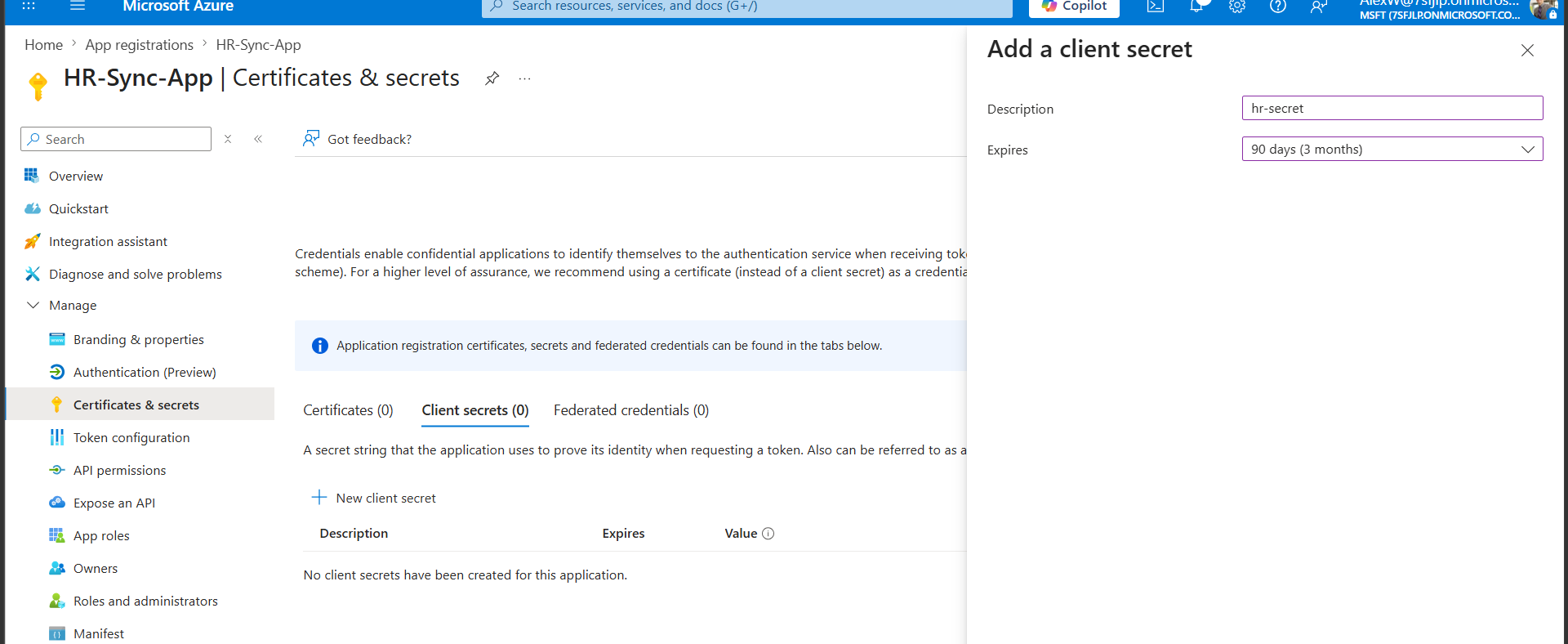Open the Overview page
Screen dimensions: 1568x644
76,176
